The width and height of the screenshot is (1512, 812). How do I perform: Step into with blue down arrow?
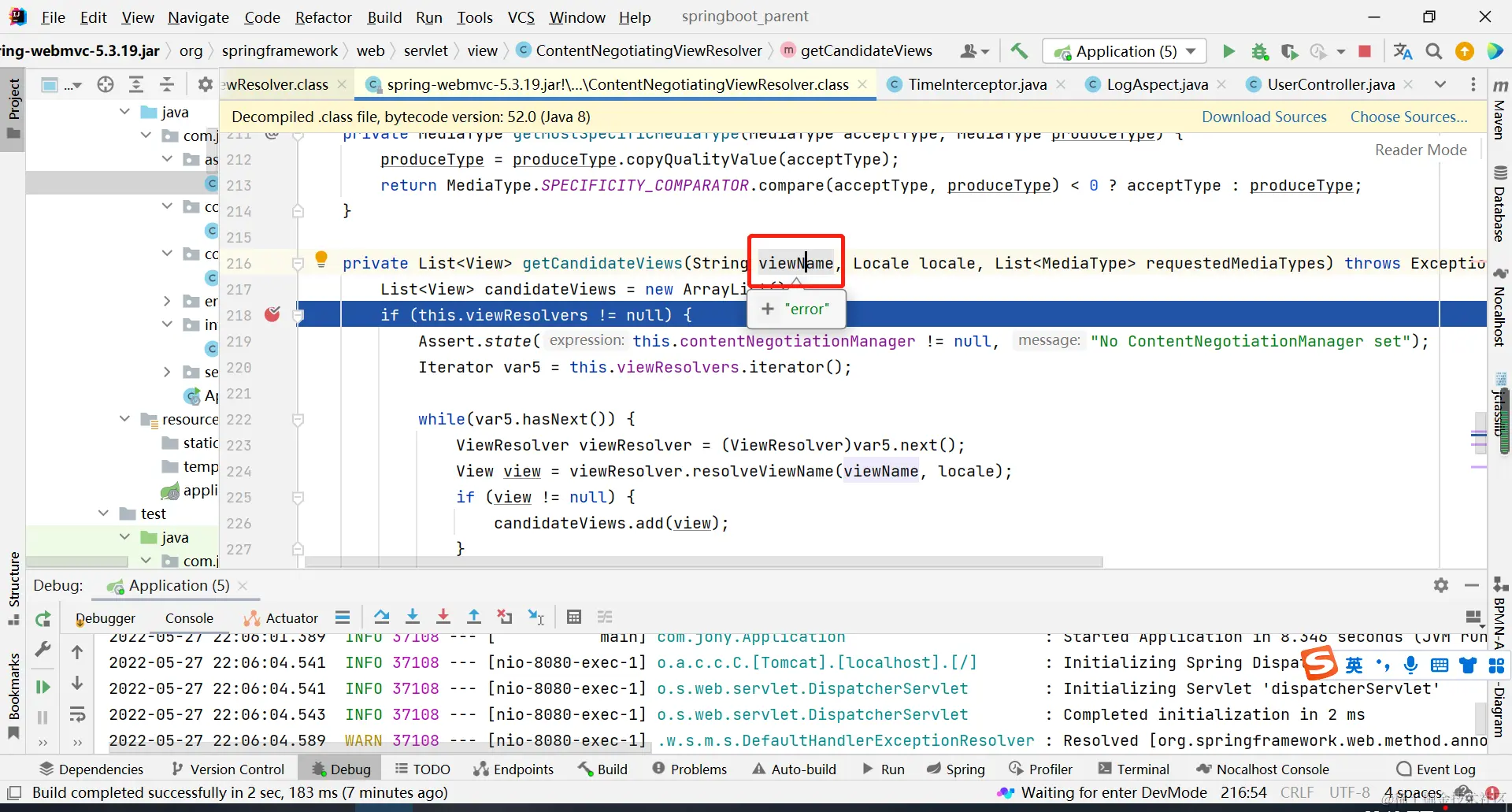tap(413, 617)
